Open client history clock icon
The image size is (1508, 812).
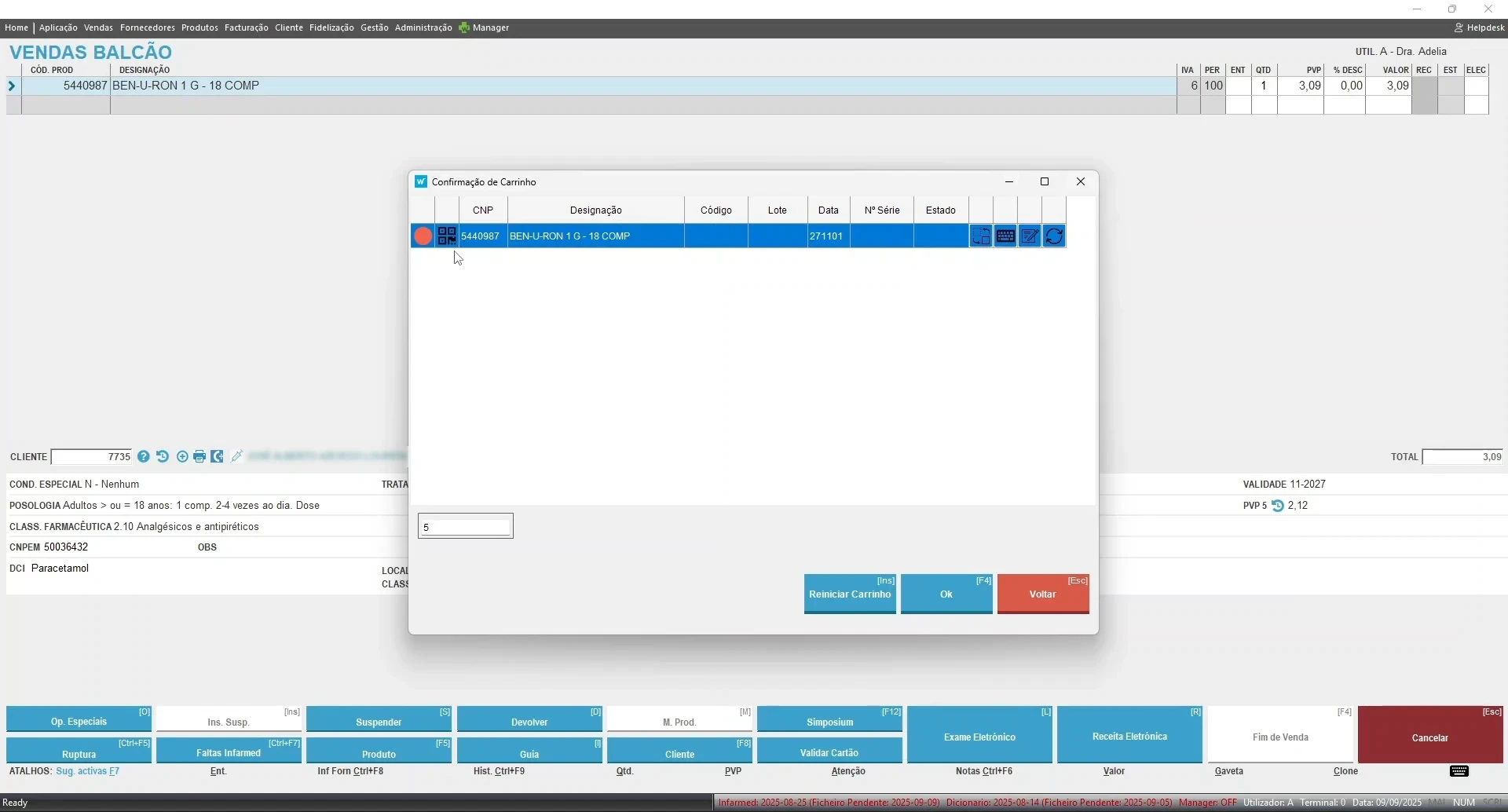pos(163,456)
